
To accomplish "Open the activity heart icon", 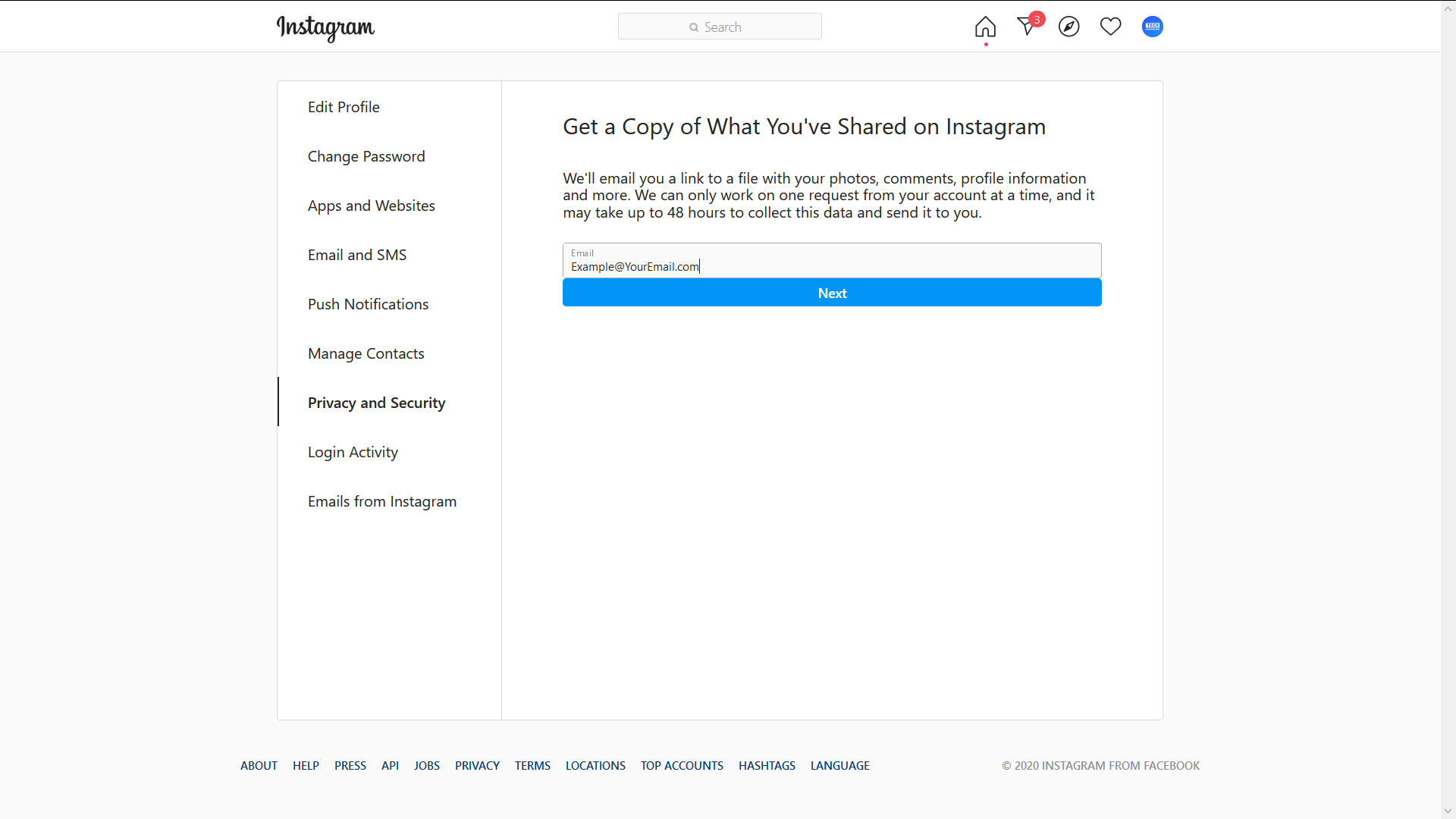I will click(1111, 27).
